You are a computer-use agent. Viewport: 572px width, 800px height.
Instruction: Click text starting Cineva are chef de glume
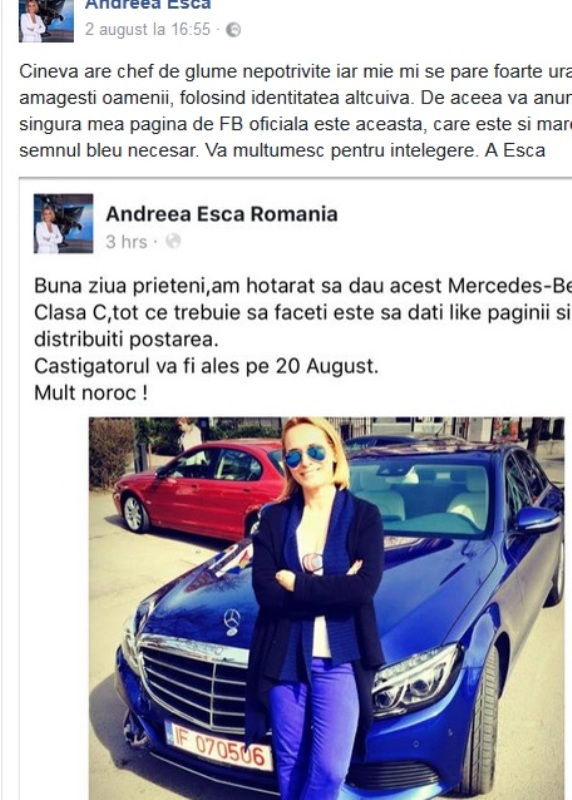(x=295, y=111)
